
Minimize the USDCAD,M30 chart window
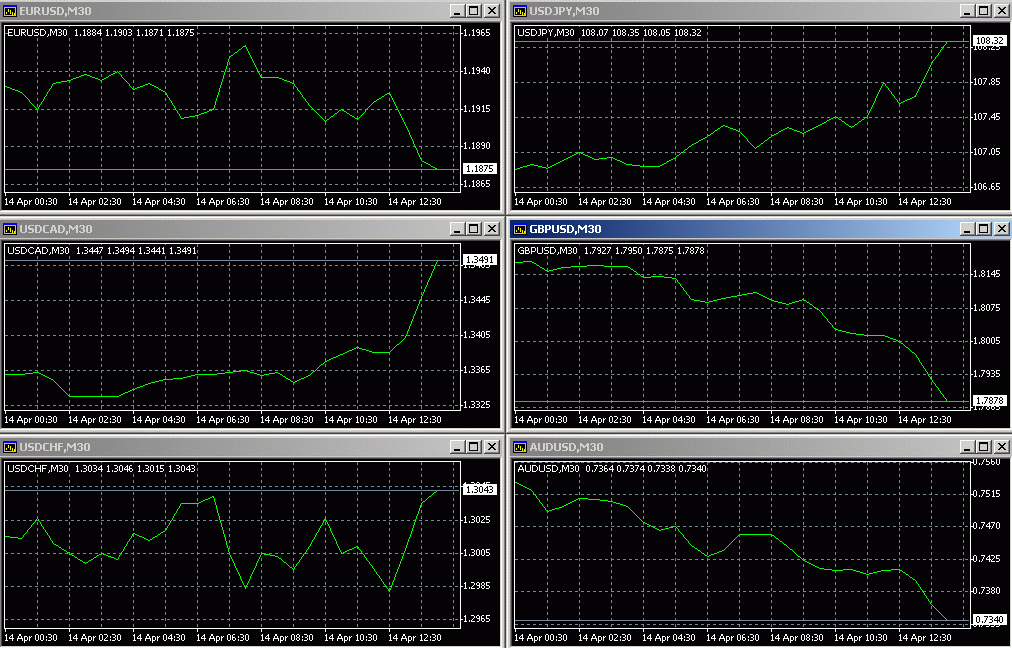[x=457, y=229]
